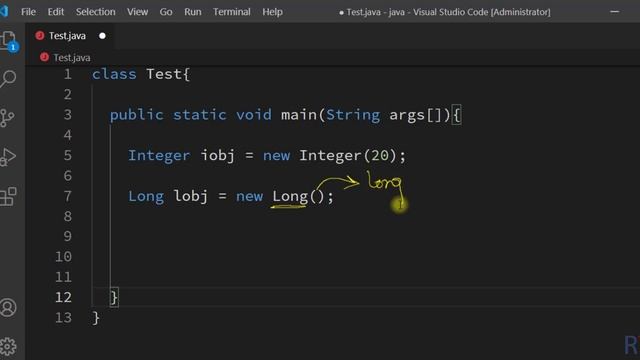This screenshot has width=640, height=360.
Task: Click the 'static' keyword on line 3
Action: [200, 115]
